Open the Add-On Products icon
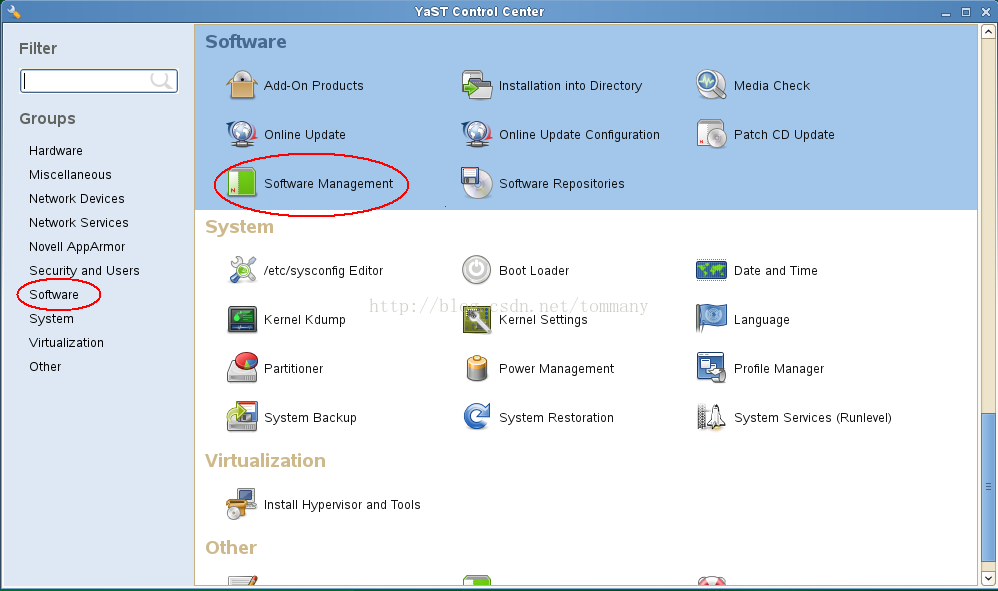 tap(242, 85)
